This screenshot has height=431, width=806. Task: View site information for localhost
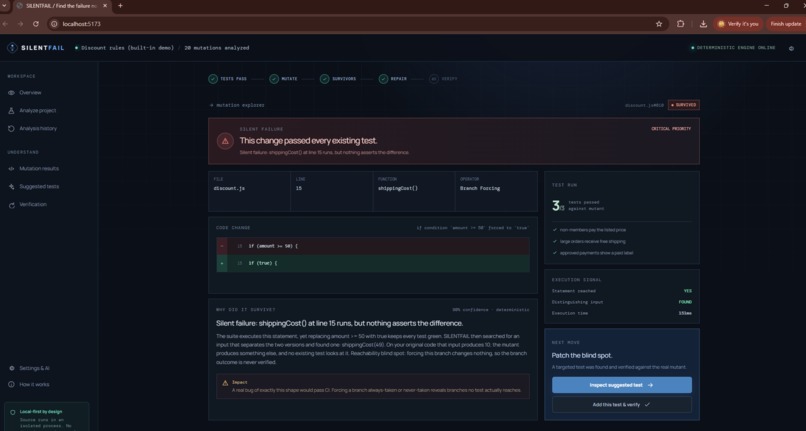click(54, 24)
